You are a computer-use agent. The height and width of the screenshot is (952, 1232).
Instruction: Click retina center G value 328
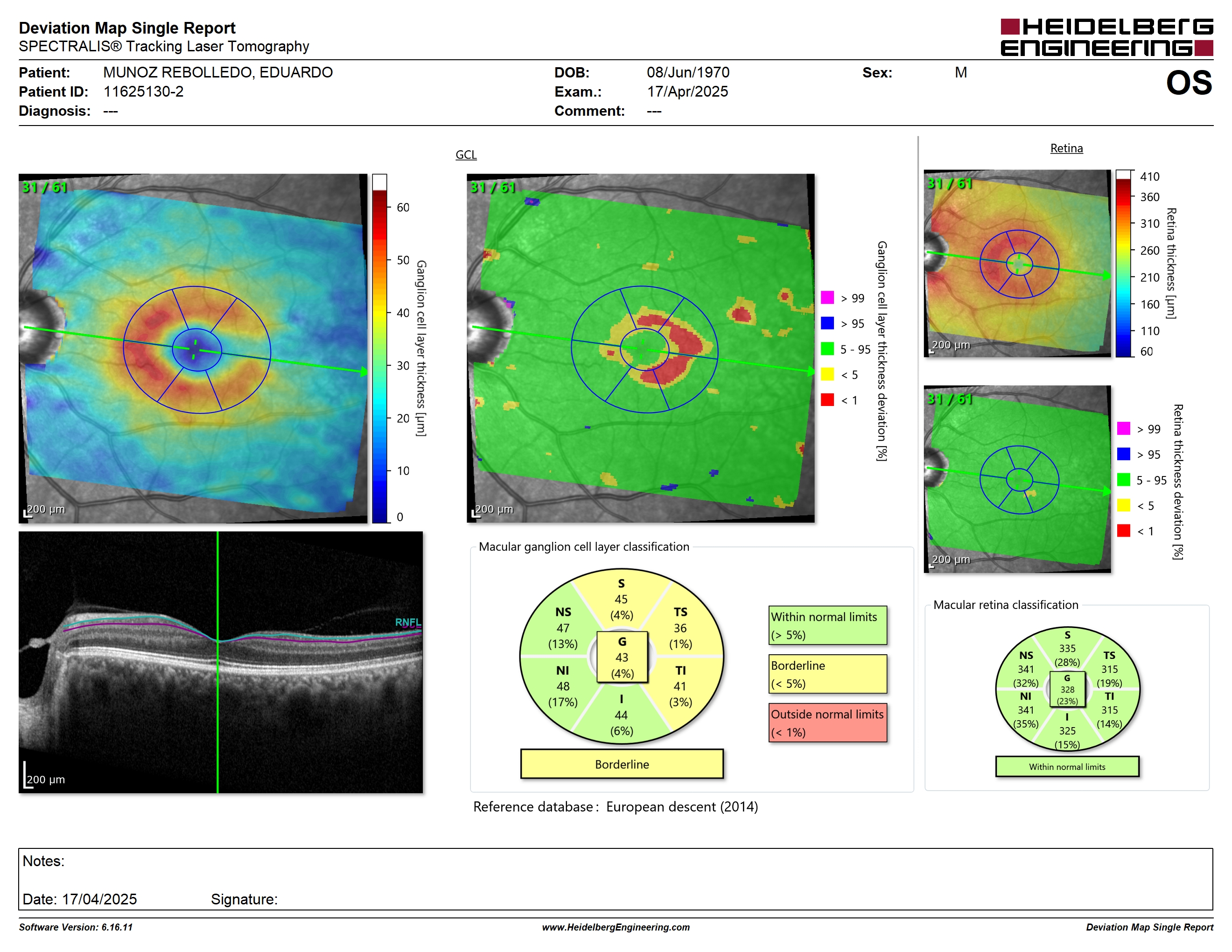click(x=1067, y=689)
